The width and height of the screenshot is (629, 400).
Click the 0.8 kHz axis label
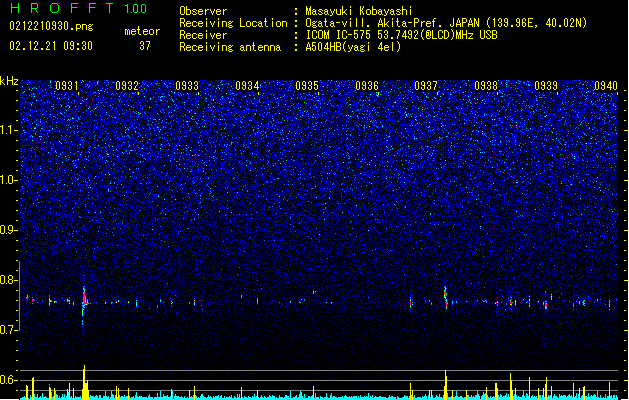(x=9, y=280)
